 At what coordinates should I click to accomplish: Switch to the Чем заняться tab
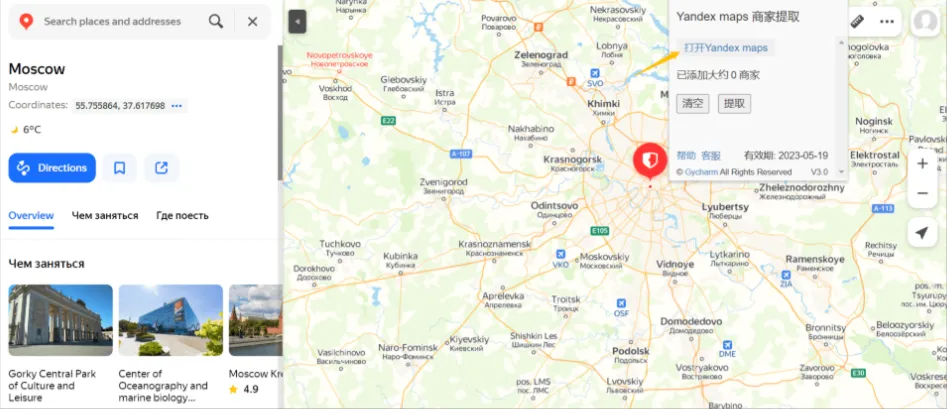105,216
